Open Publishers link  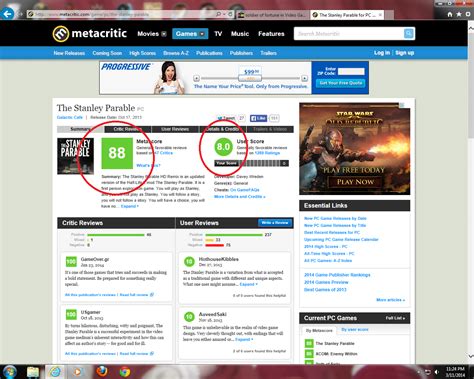pyautogui.click(x=241, y=53)
